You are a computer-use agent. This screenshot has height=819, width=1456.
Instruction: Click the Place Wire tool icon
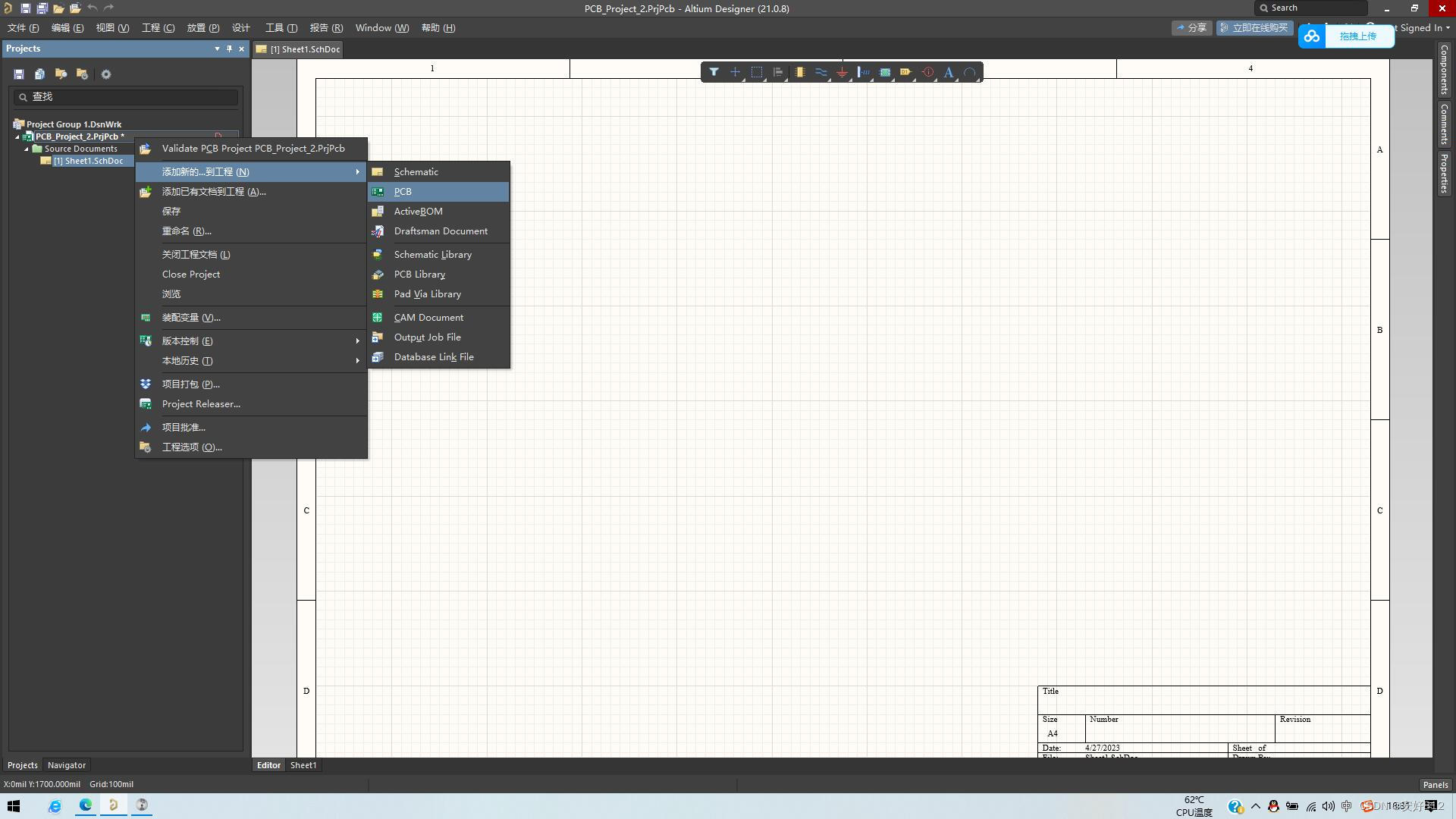pyautogui.click(x=821, y=72)
